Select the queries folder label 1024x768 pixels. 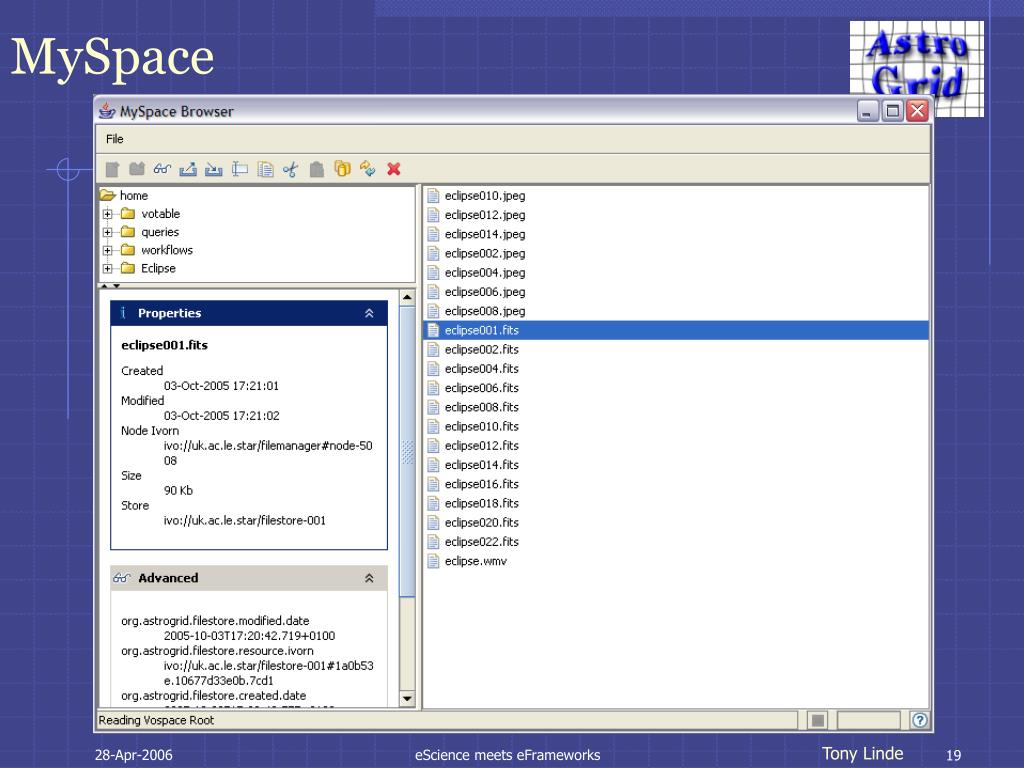160,232
